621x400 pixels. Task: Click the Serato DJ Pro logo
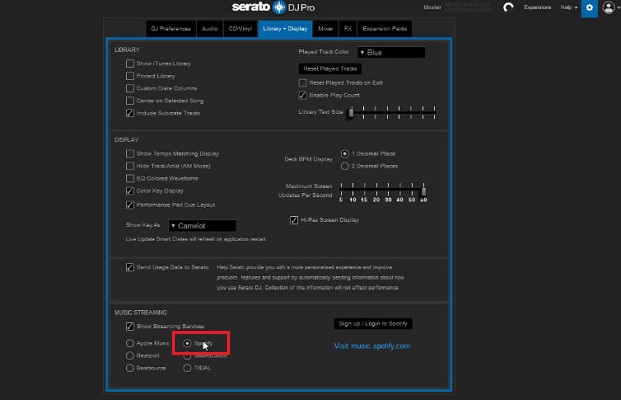pyautogui.click(x=273, y=7)
